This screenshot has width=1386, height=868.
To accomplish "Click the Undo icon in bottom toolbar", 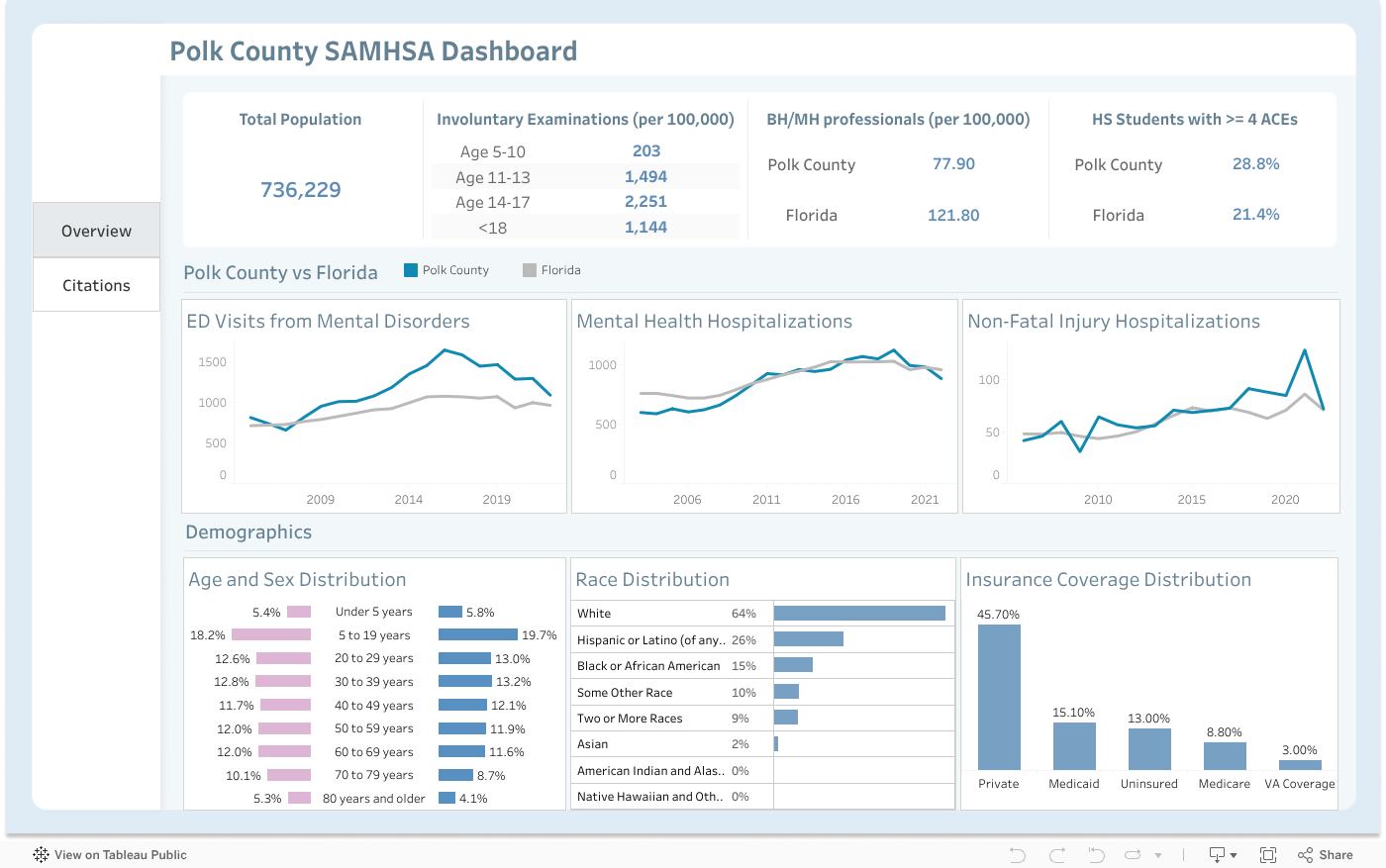I will tap(1017, 855).
